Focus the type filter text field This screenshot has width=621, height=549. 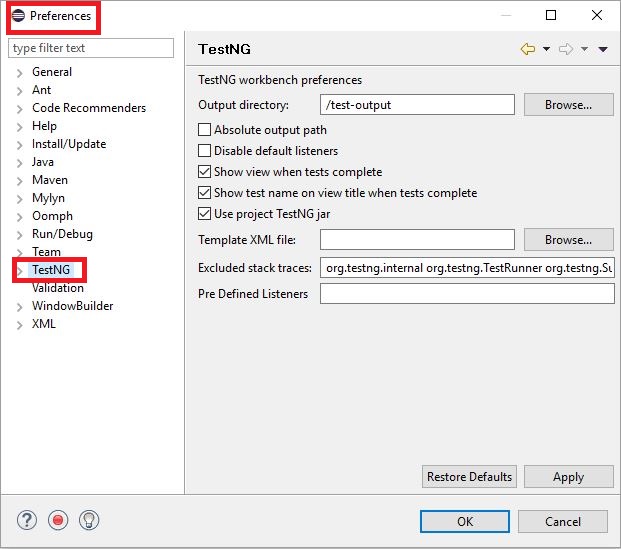(91, 48)
